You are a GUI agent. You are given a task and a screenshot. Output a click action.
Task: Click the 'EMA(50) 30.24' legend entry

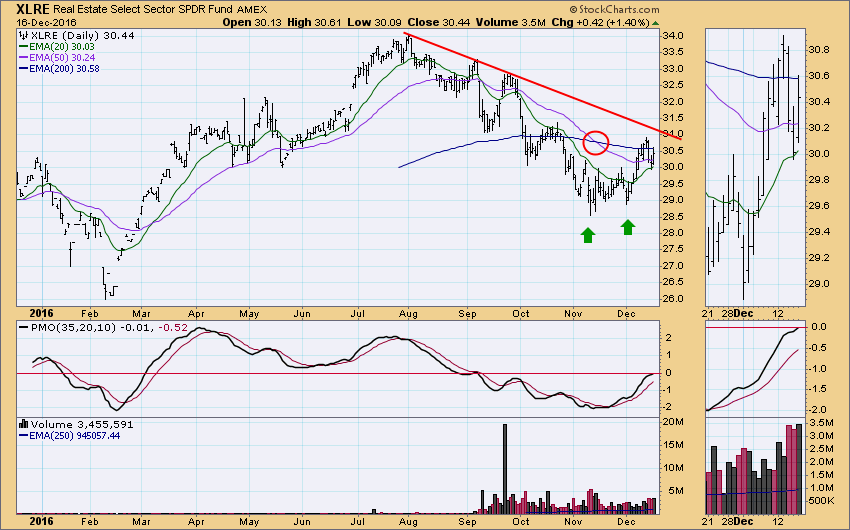(62, 57)
